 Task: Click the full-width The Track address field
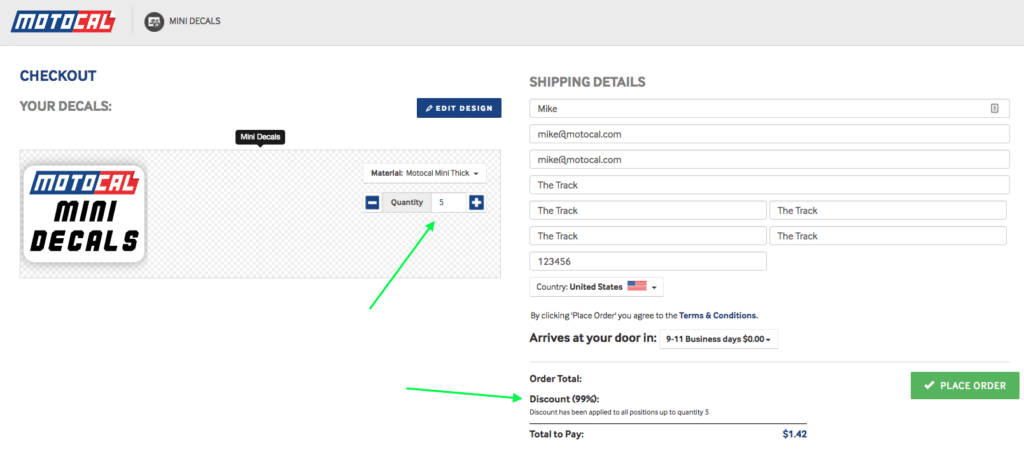point(770,185)
